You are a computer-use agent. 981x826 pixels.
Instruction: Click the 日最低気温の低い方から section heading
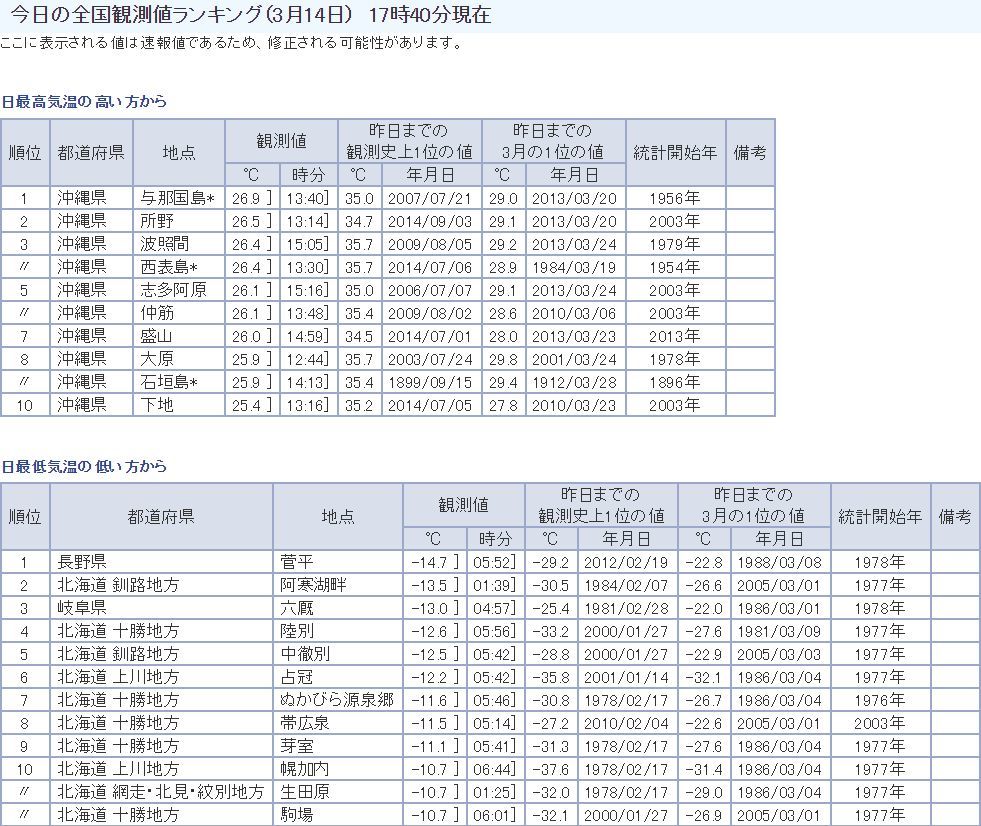(84, 467)
